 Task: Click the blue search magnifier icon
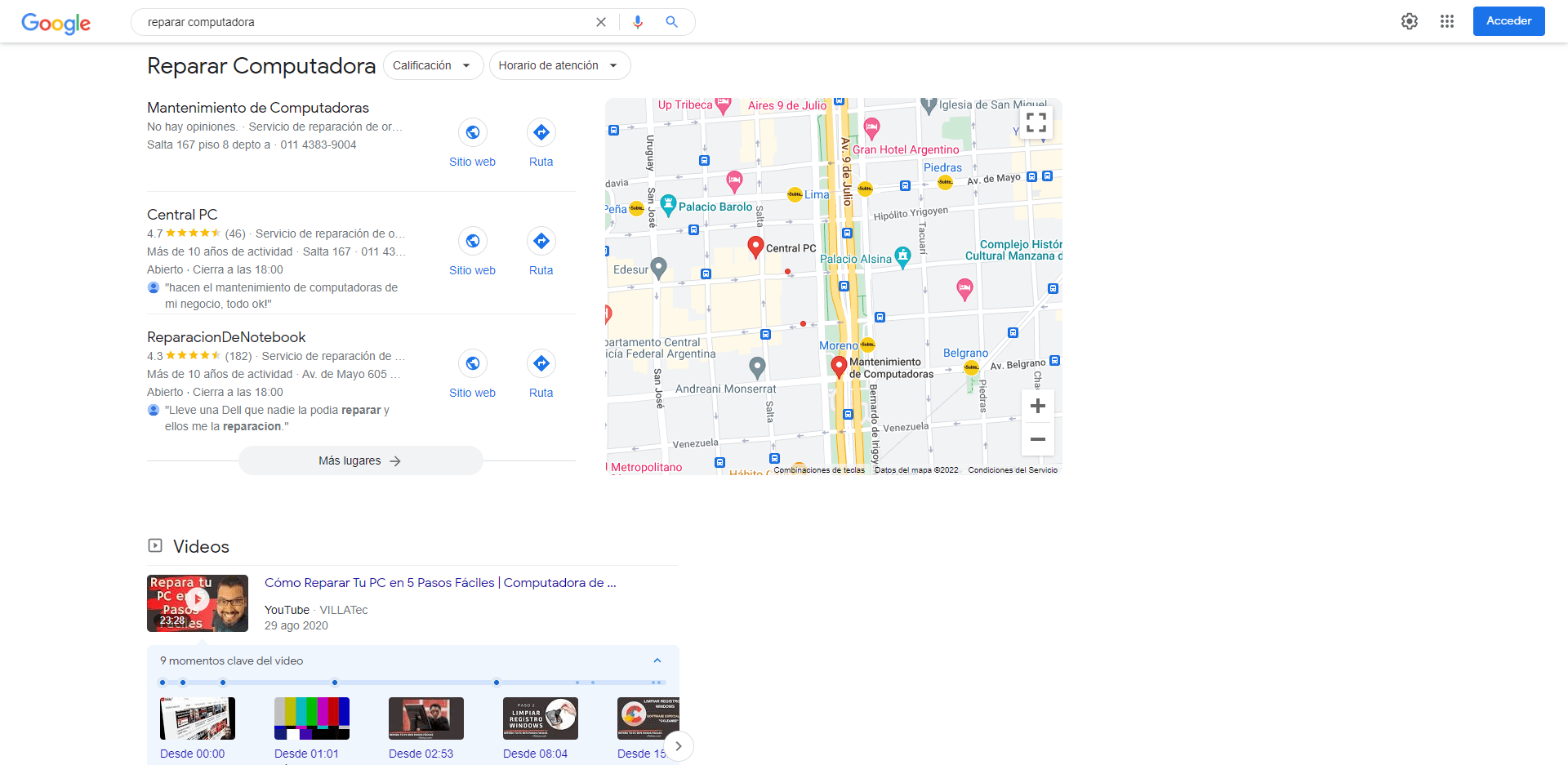pyautogui.click(x=671, y=22)
